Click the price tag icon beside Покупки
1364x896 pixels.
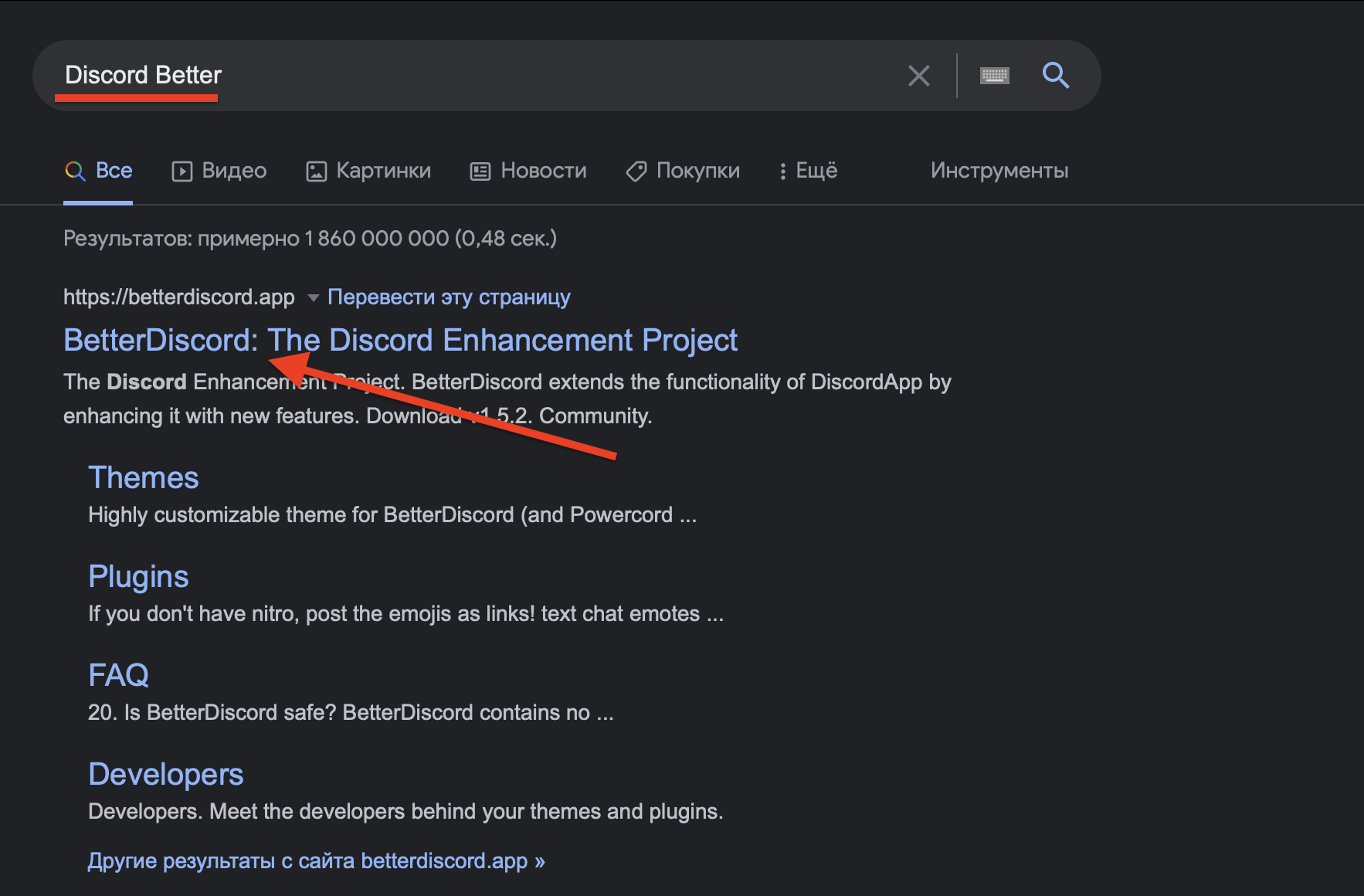coord(636,171)
